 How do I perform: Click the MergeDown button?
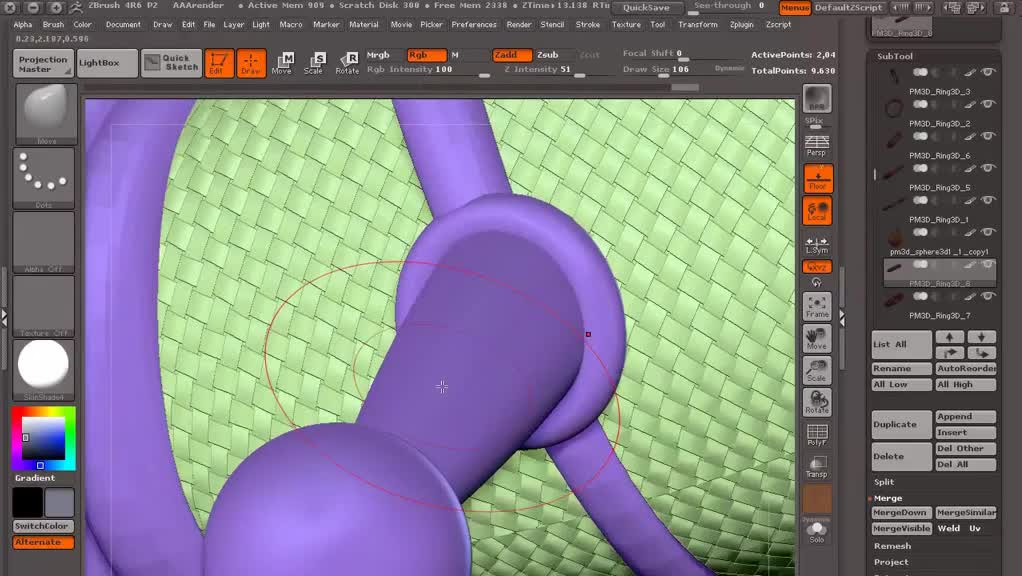[x=901, y=513]
